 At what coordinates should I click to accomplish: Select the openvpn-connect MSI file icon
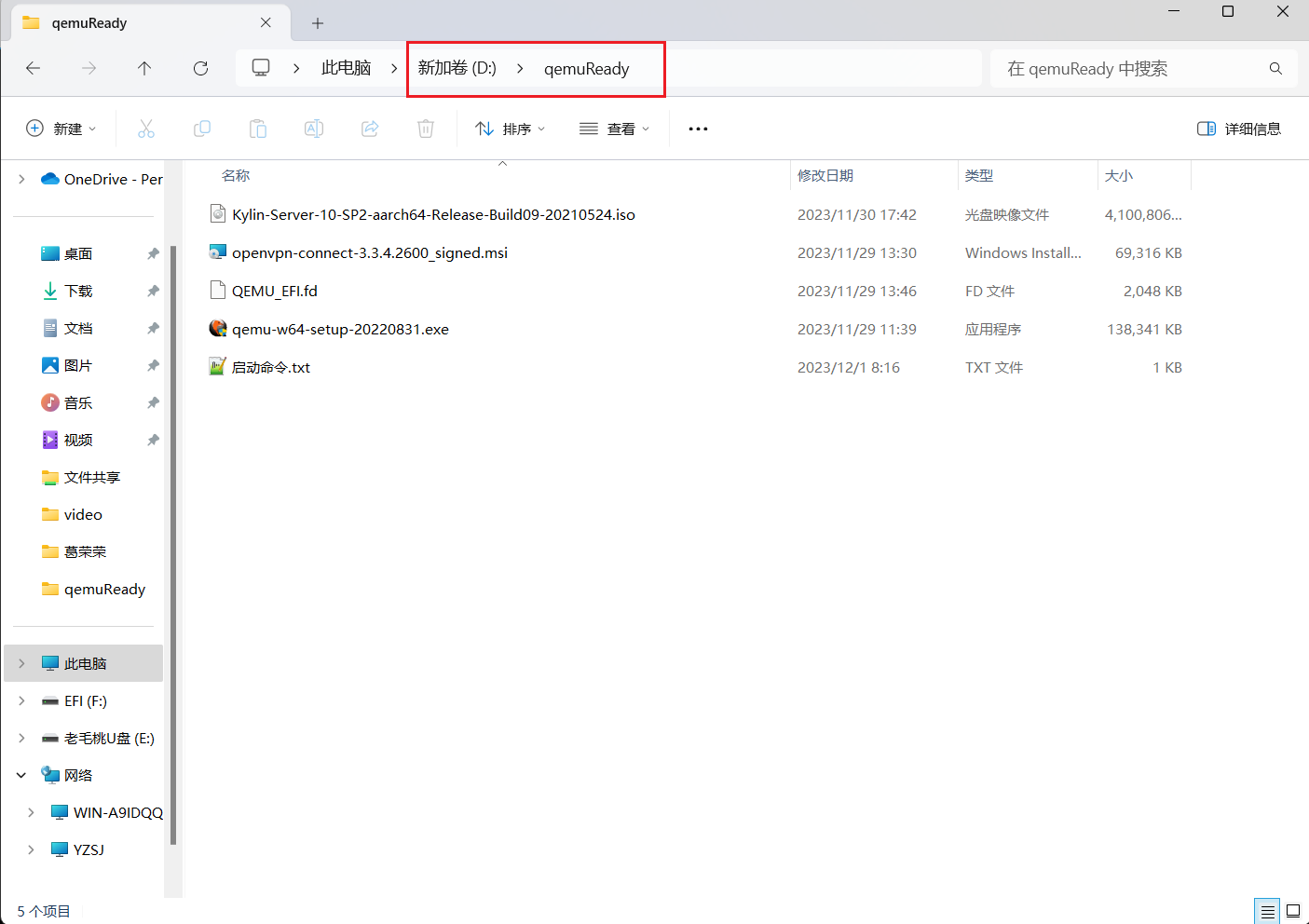218,252
